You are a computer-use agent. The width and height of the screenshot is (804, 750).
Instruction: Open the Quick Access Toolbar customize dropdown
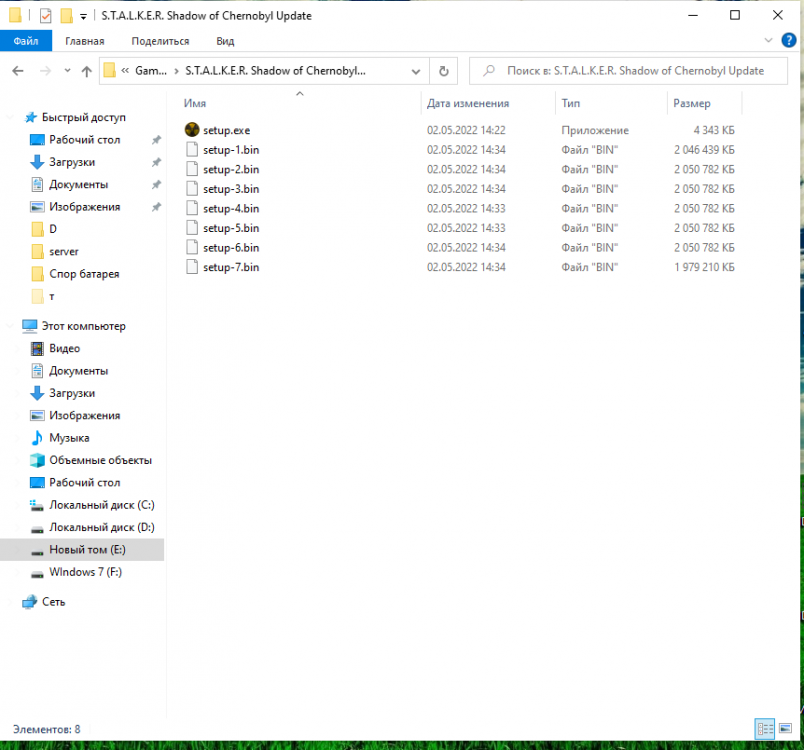(x=83, y=16)
